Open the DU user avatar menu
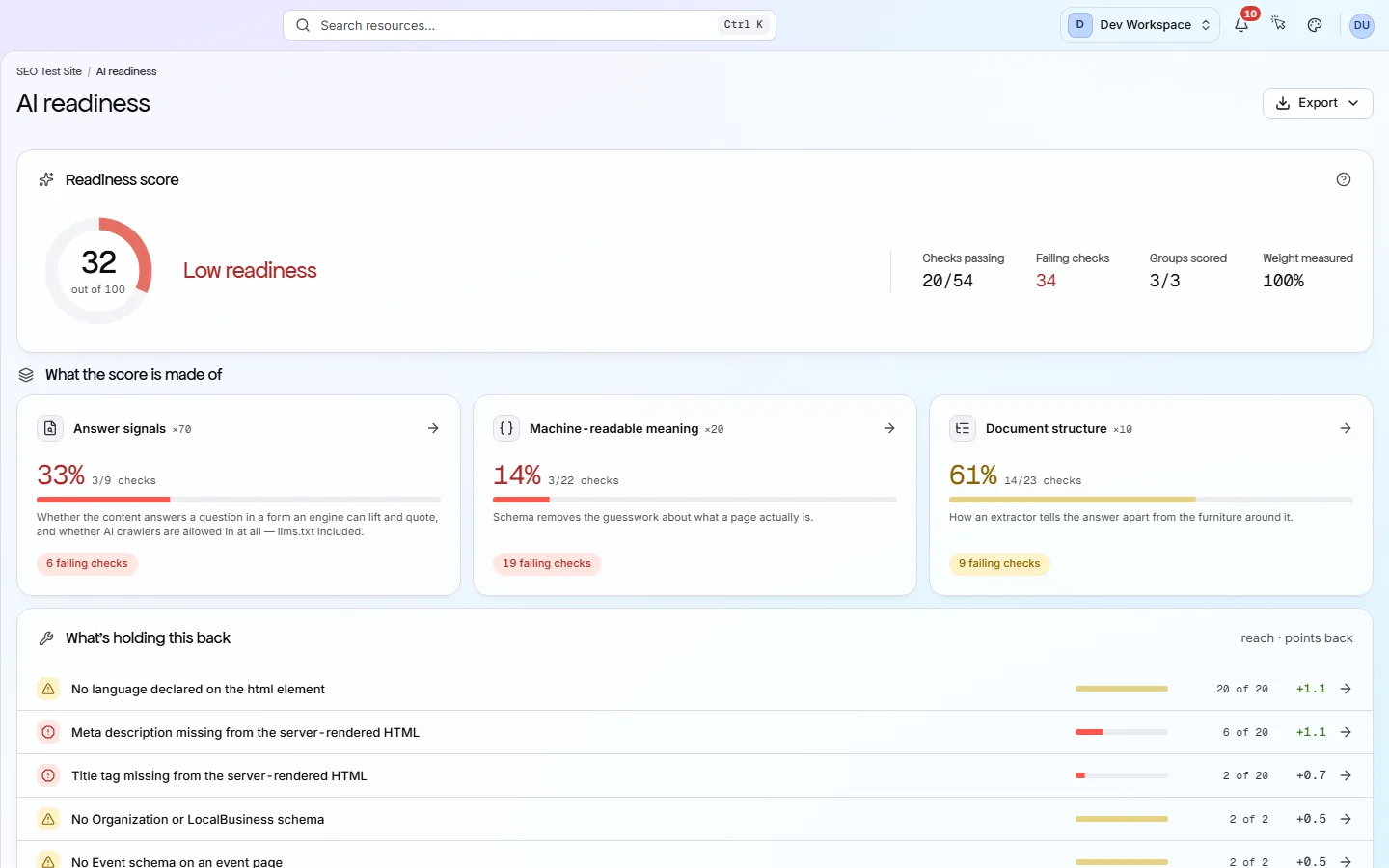Screen dimensions: 1389x868 coord(1361,25)
